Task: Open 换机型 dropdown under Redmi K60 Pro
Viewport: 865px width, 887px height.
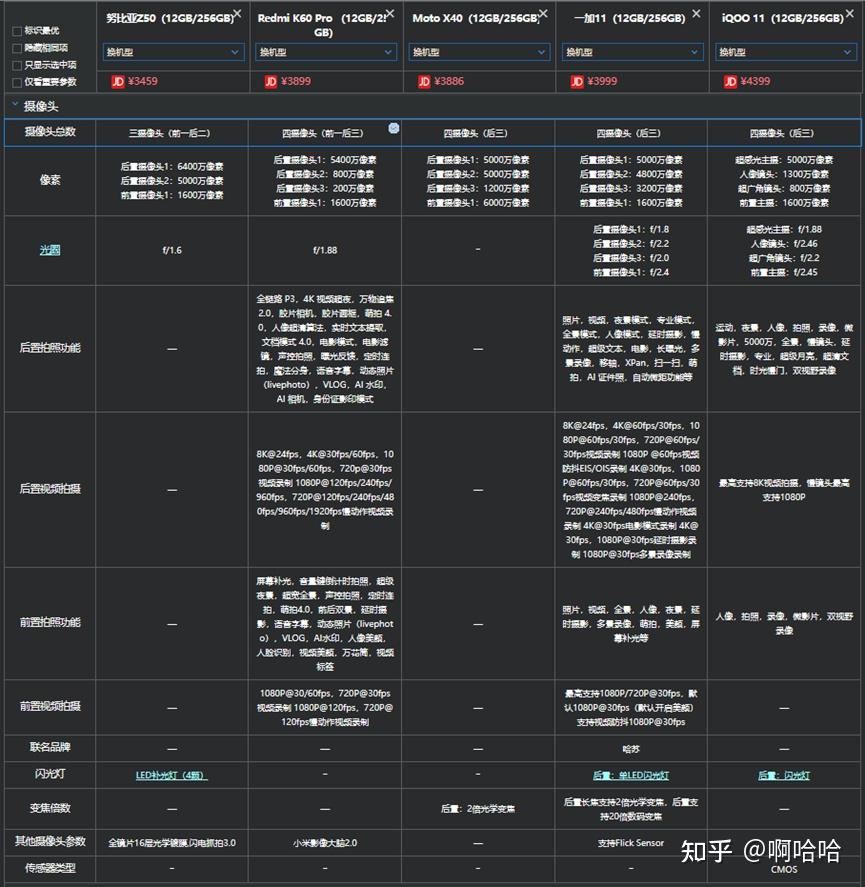Action: (325, 52)
